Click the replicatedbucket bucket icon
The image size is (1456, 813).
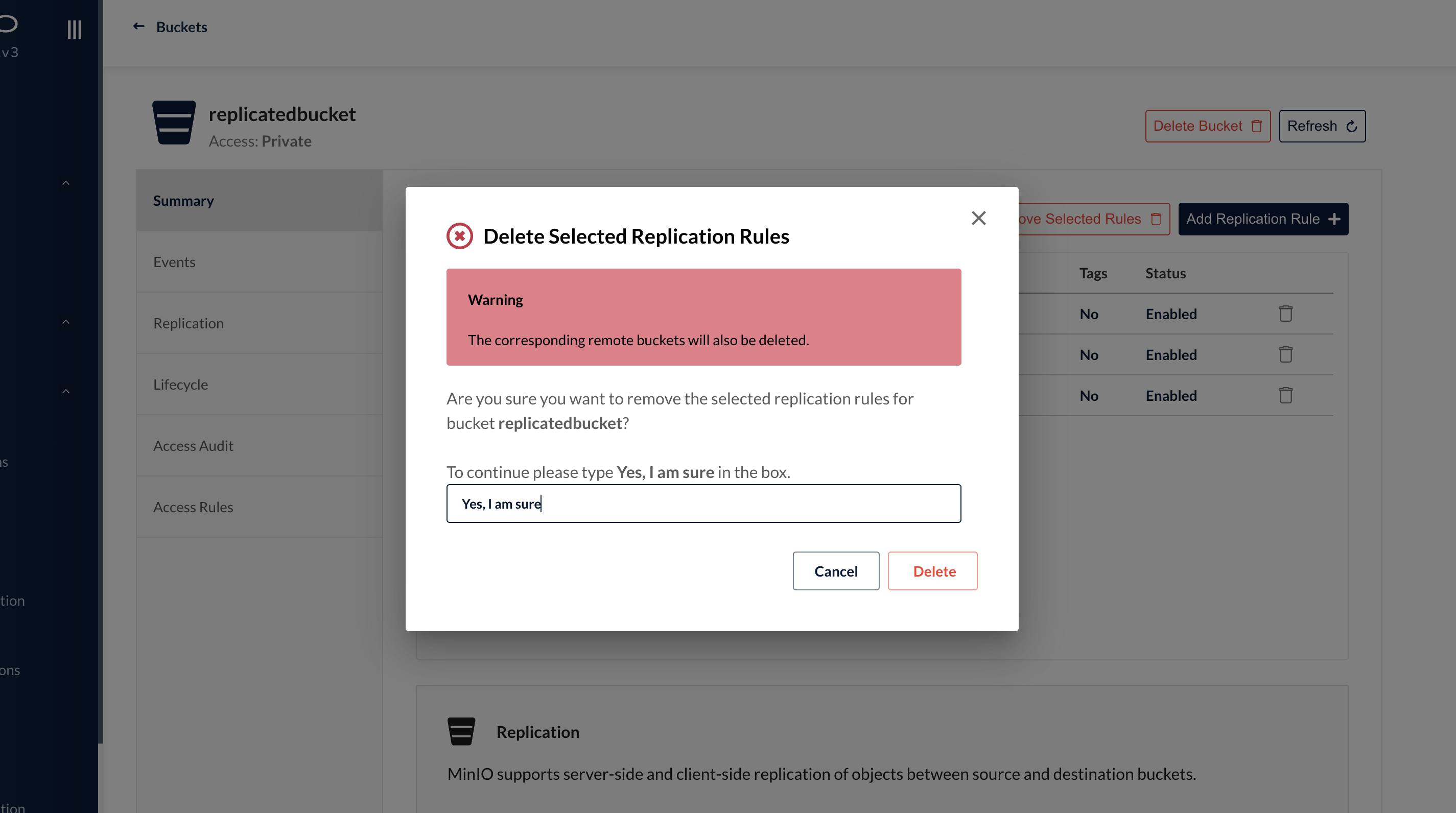tap(174, 123)
